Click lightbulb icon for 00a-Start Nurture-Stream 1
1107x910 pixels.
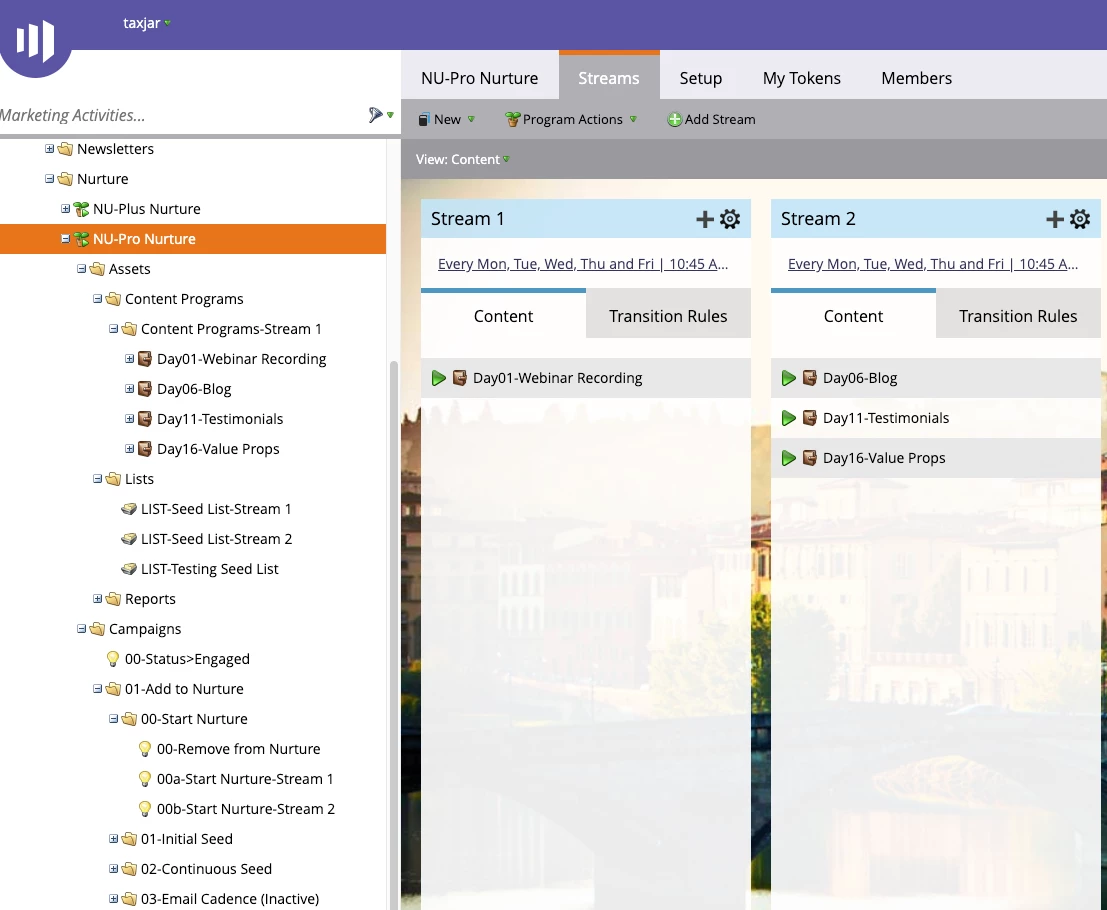[x=145, y=779]
